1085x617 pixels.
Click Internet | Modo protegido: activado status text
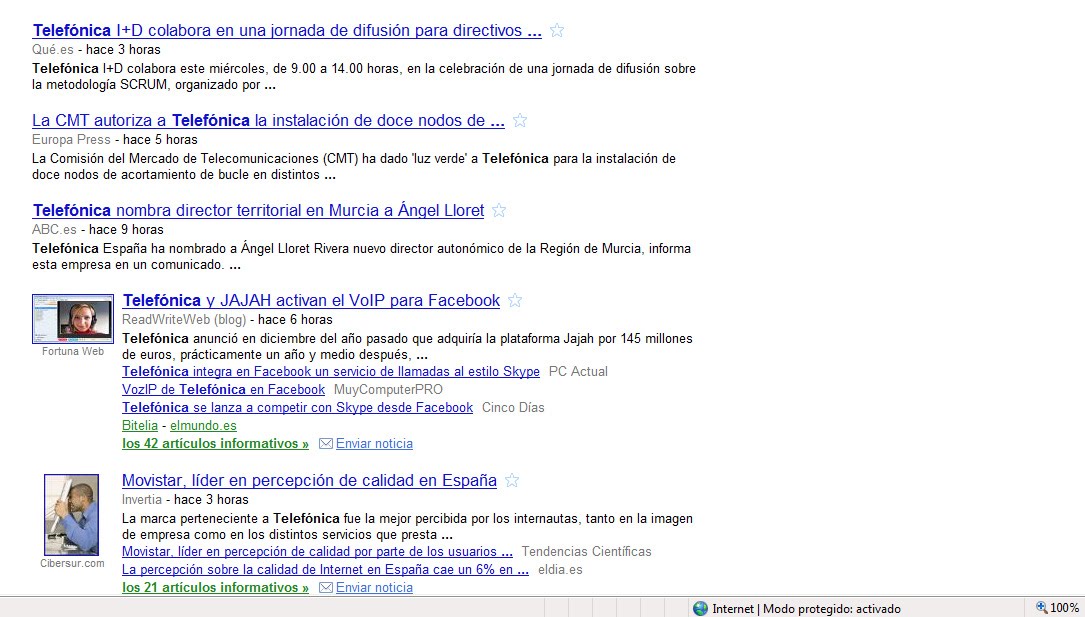coord(807,609)
